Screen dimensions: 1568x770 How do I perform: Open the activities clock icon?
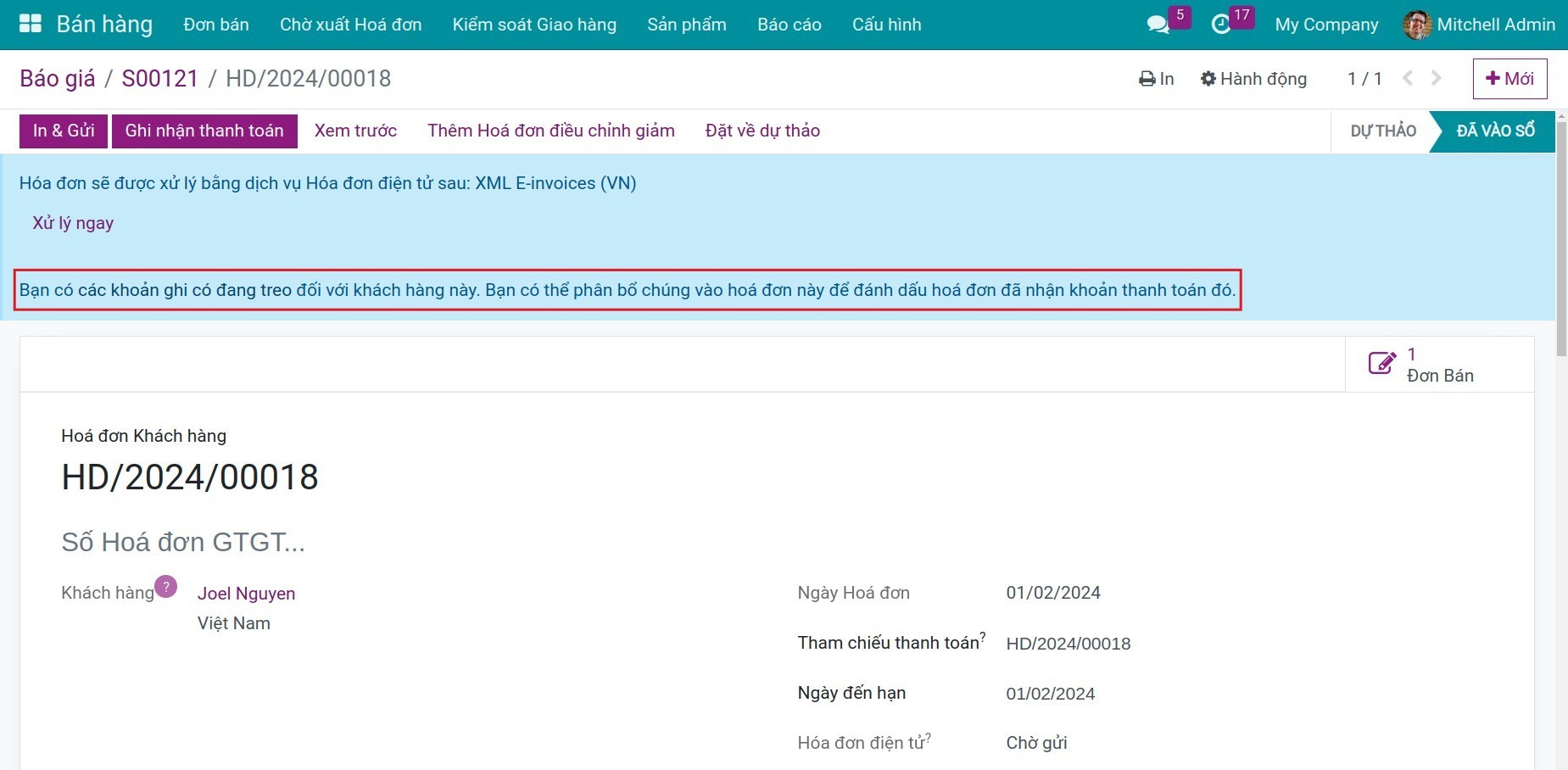tap(1221, 25)
